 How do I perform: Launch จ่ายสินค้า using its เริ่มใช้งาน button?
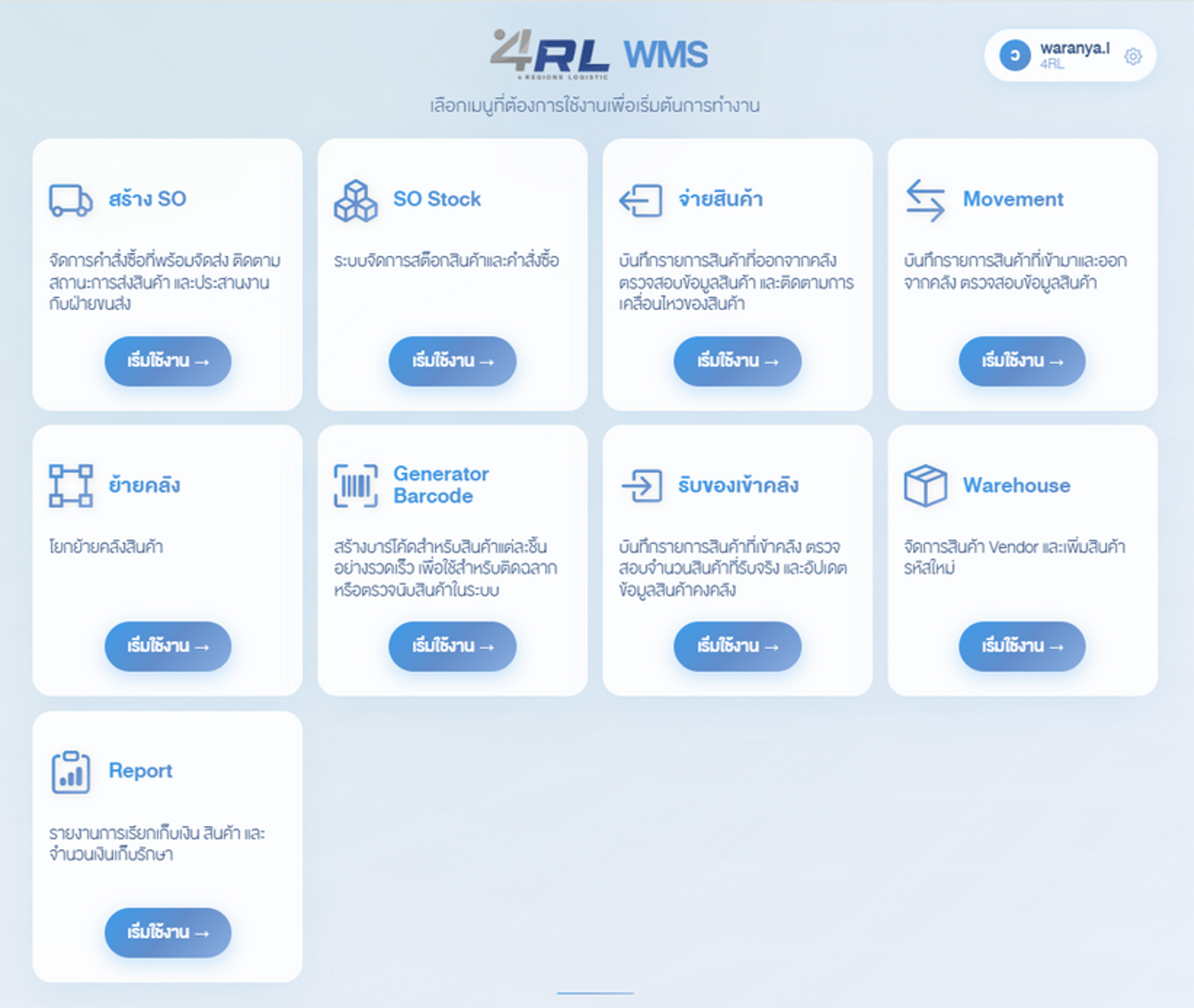coord(737,362)
